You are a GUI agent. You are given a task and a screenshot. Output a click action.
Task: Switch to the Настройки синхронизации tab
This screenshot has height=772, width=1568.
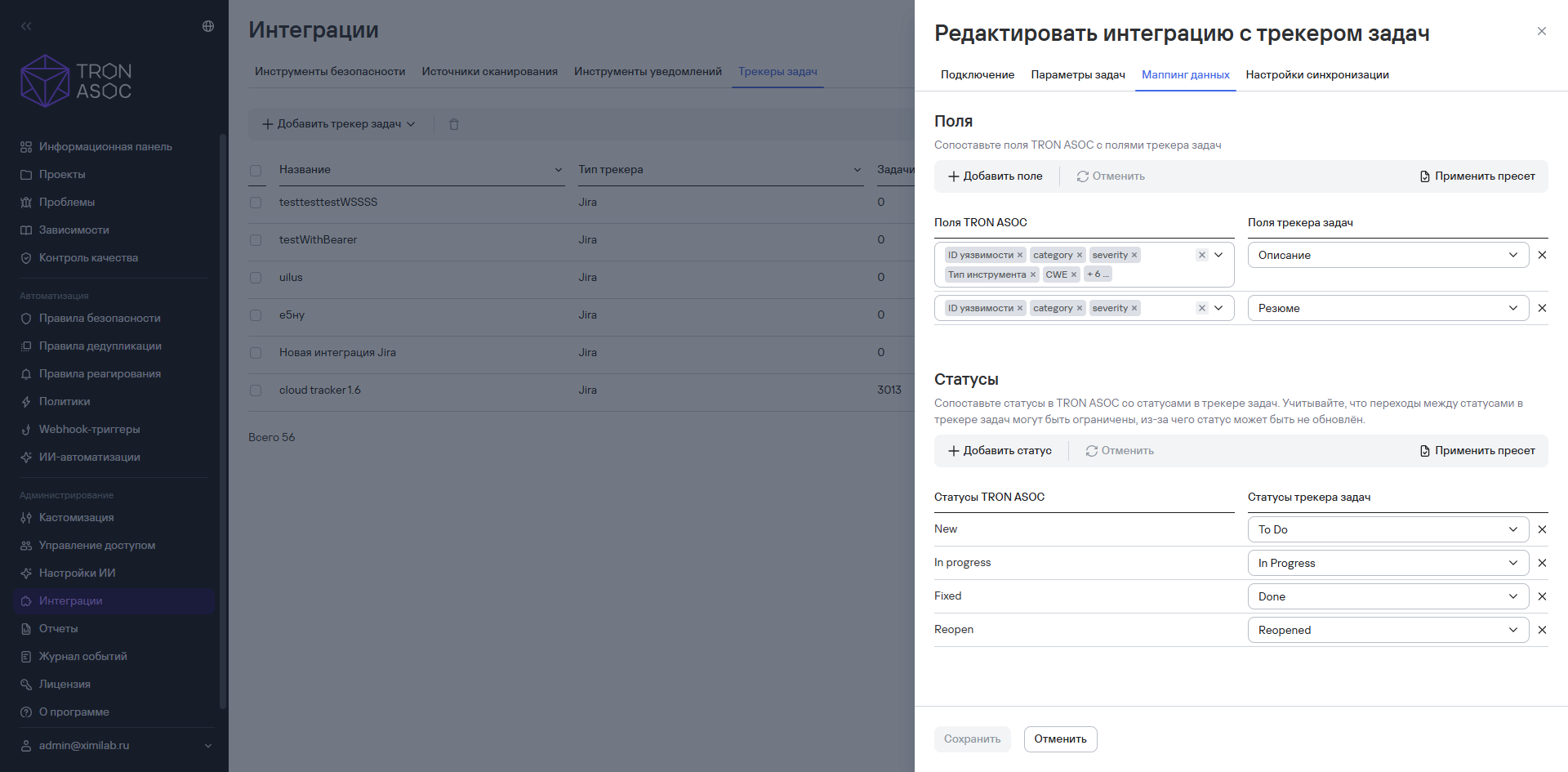click(x=1317, y=74)
